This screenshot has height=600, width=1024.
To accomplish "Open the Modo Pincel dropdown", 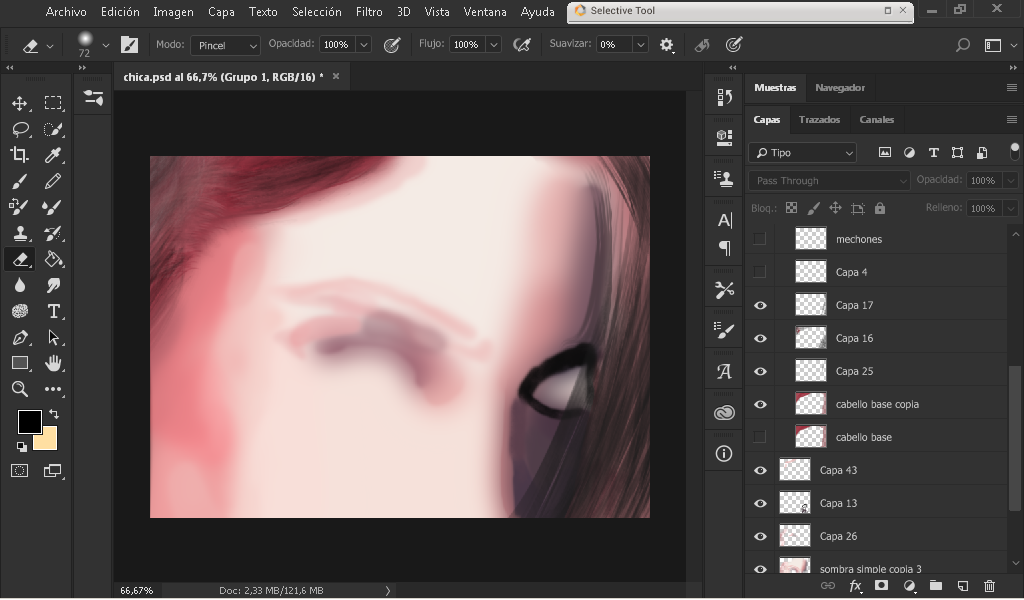I will [x=226, y=45].
